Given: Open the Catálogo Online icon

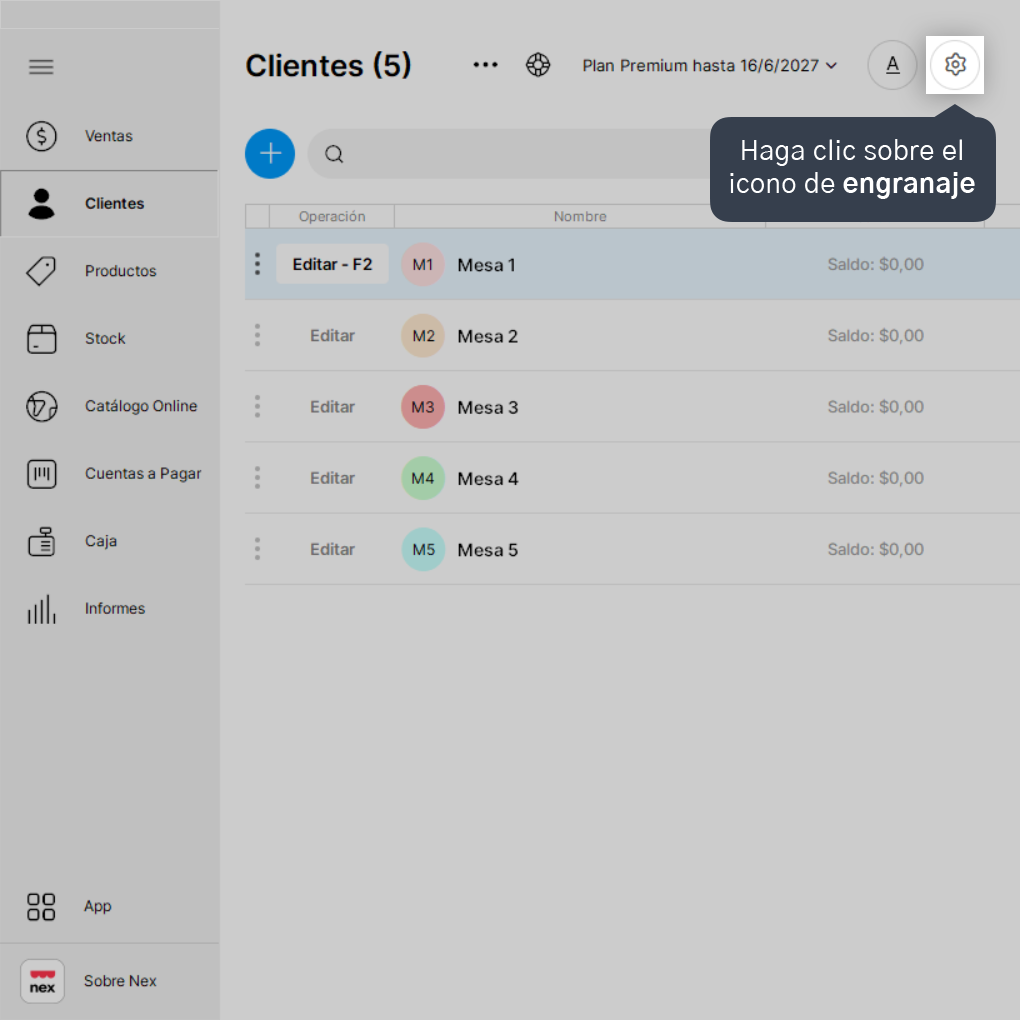Looking at the screenshot, I should click(x=42, y=406).
